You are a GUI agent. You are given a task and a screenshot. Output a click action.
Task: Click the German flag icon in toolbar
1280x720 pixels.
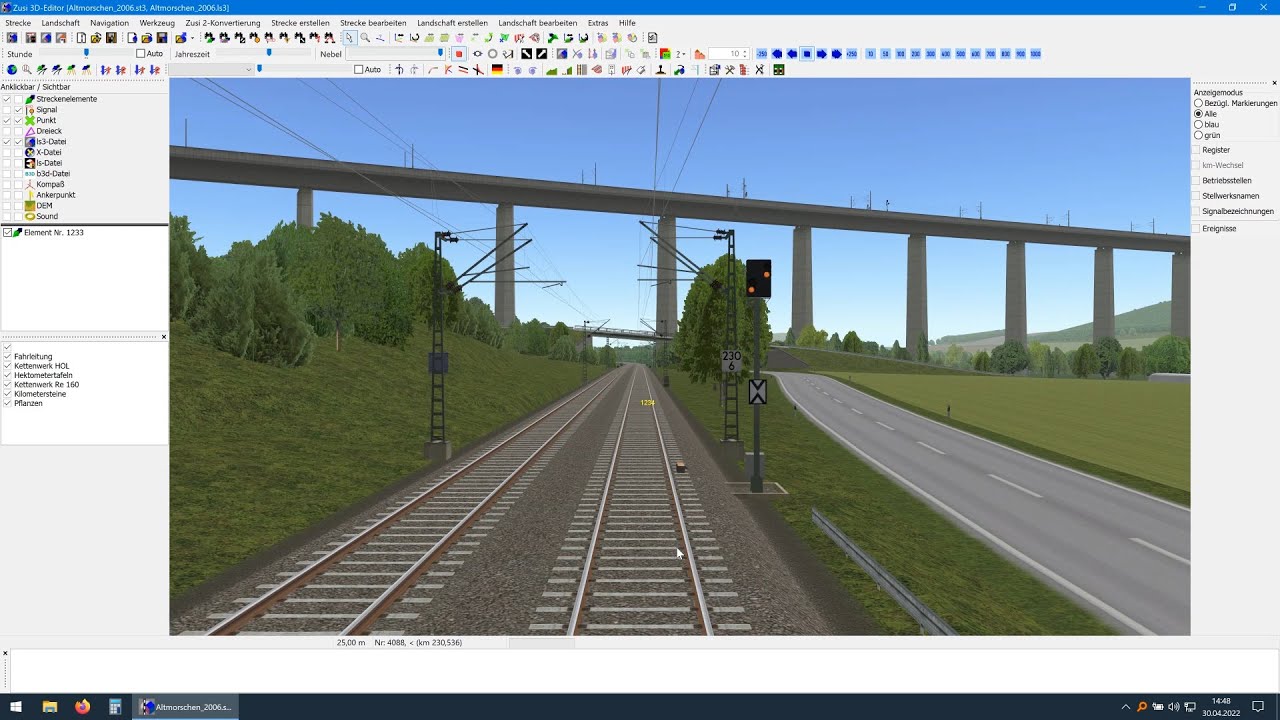pyautogui.click(x=497, y=70)
